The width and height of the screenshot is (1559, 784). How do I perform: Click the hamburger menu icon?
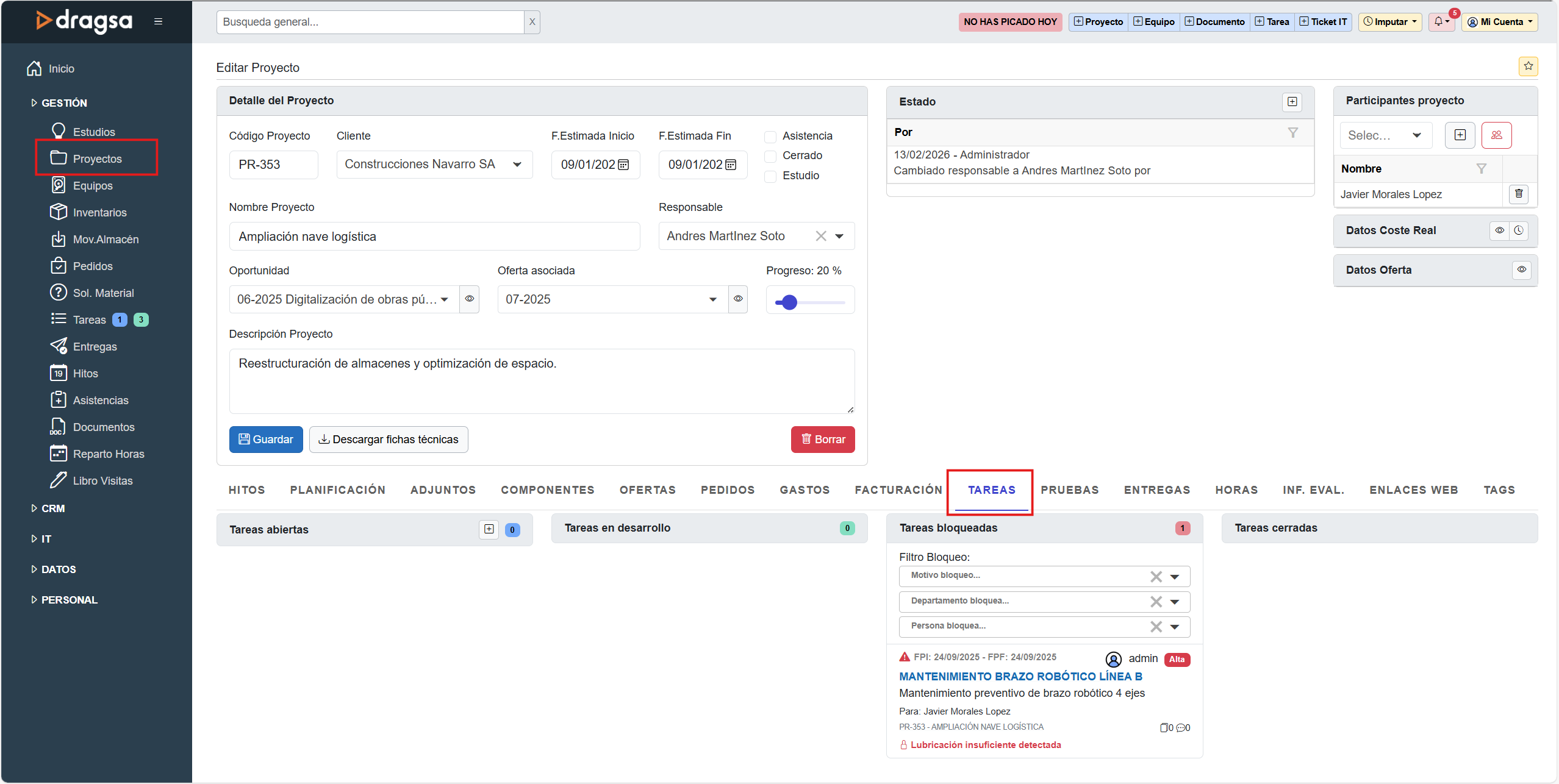pyautogui.click(x=158, y=22)
